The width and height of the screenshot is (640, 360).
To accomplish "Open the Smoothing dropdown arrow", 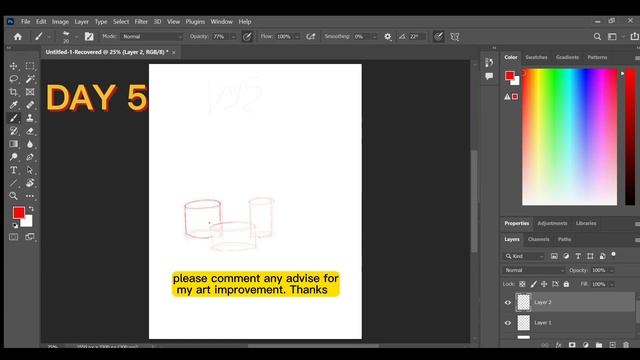I will click(374, 37).
